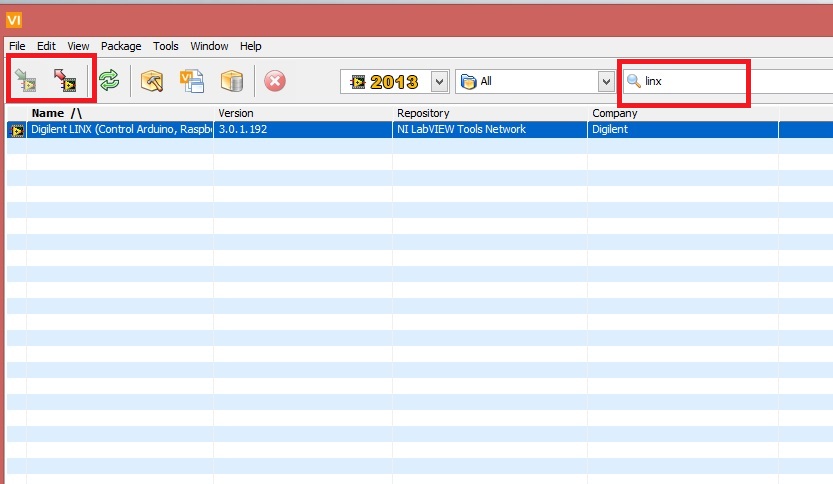Click the VI app icon in title bar

(14, 21)
